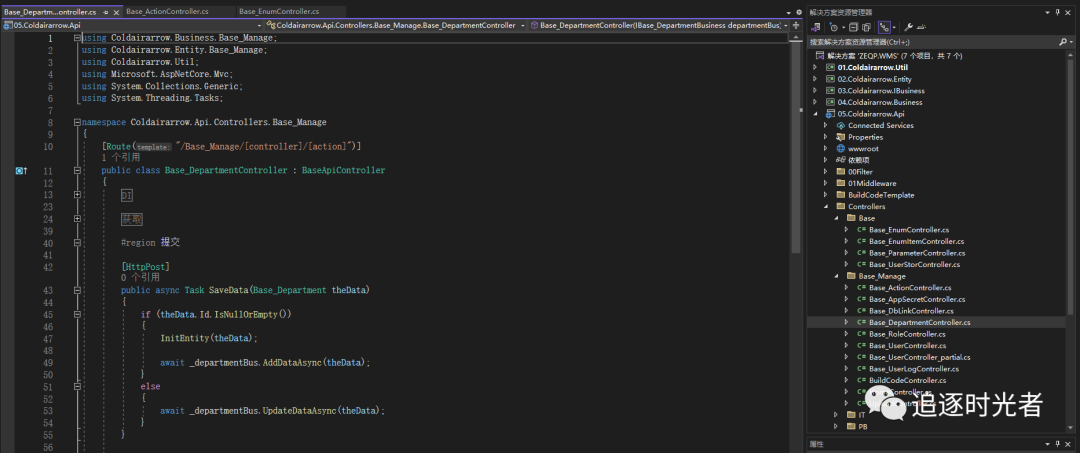The width and height of the screenshot is (1080, 453).
Task: Collapse the Base folder under Controllers
Action: tap(836, 218)
